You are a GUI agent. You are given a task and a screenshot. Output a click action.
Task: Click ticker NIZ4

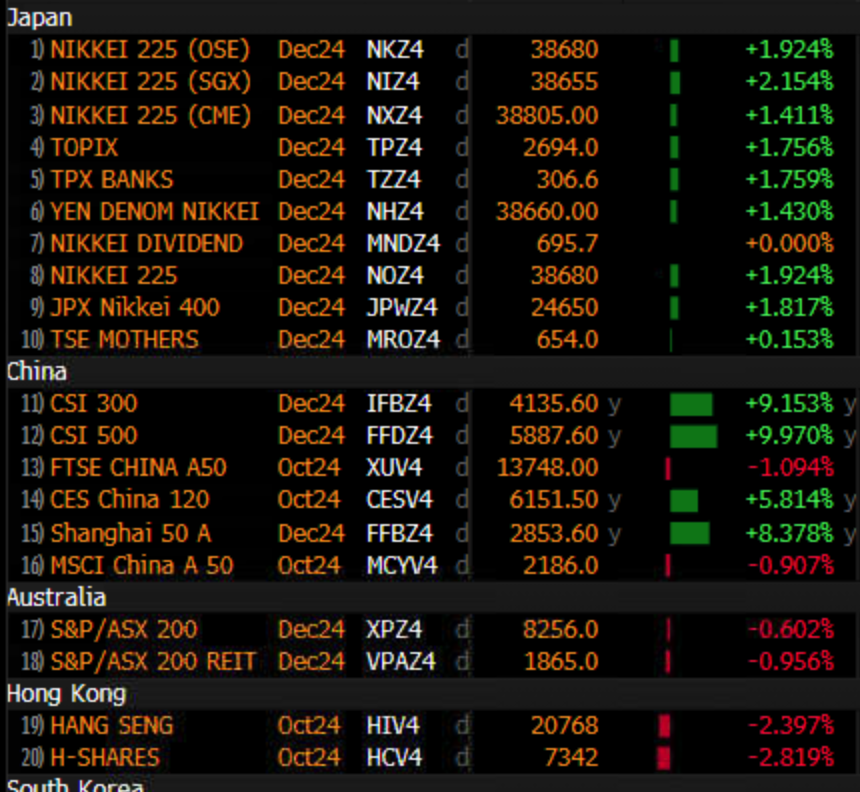[x=393, y=82]
